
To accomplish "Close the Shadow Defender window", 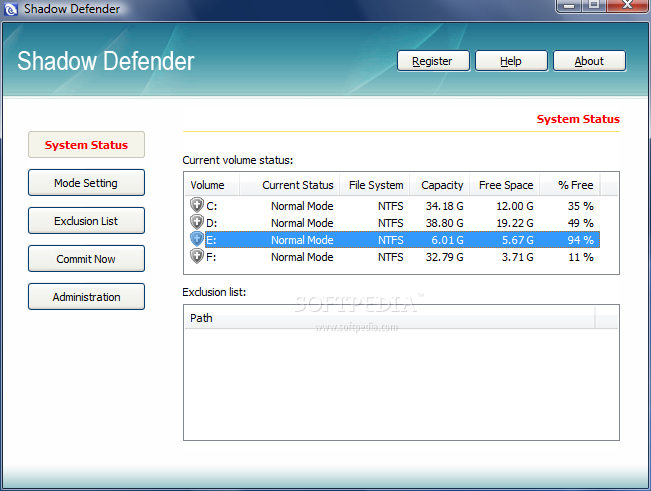I will 628,5.
